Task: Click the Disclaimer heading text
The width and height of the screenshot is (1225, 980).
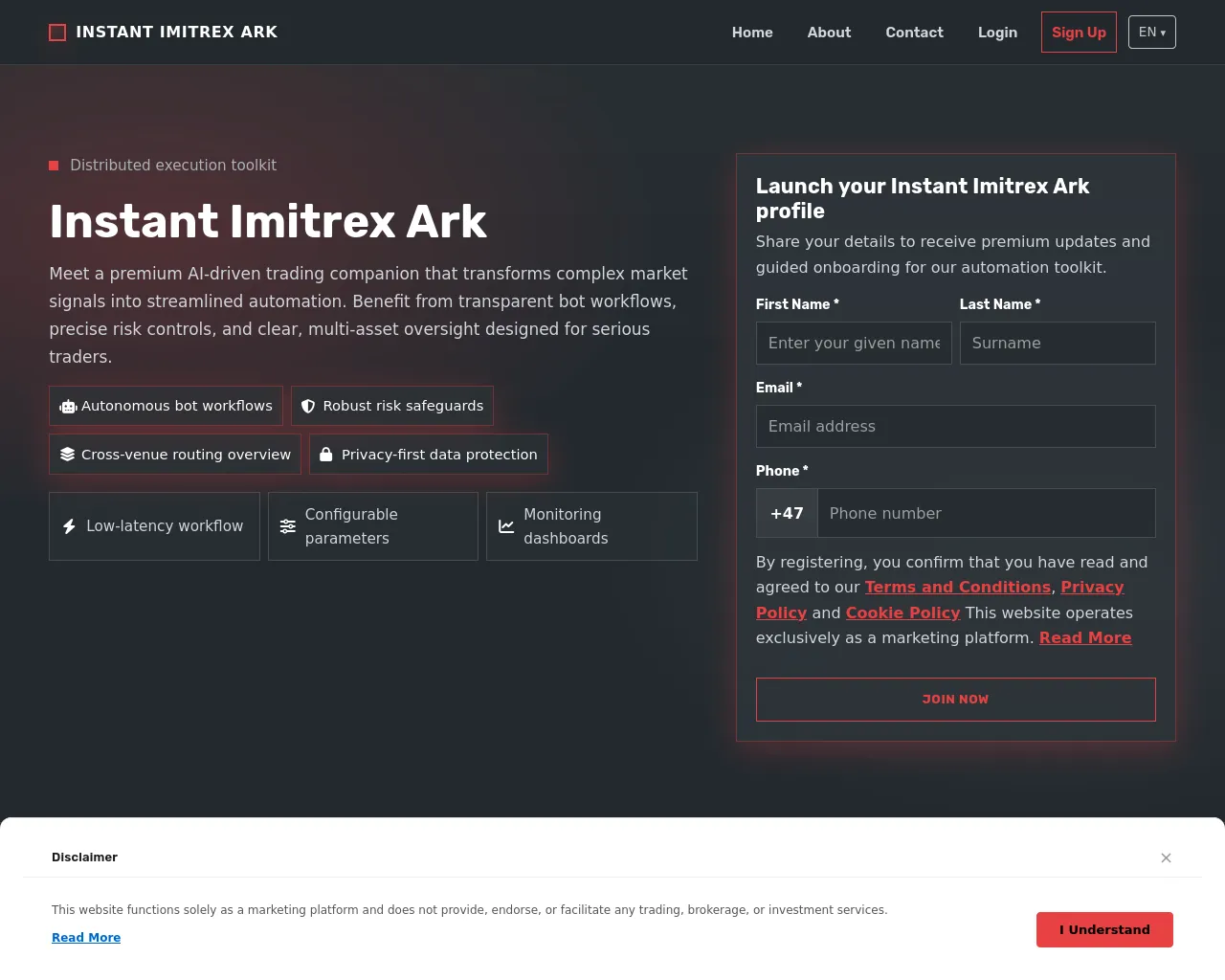Action: pyautogui.click(x=84, y=857)
